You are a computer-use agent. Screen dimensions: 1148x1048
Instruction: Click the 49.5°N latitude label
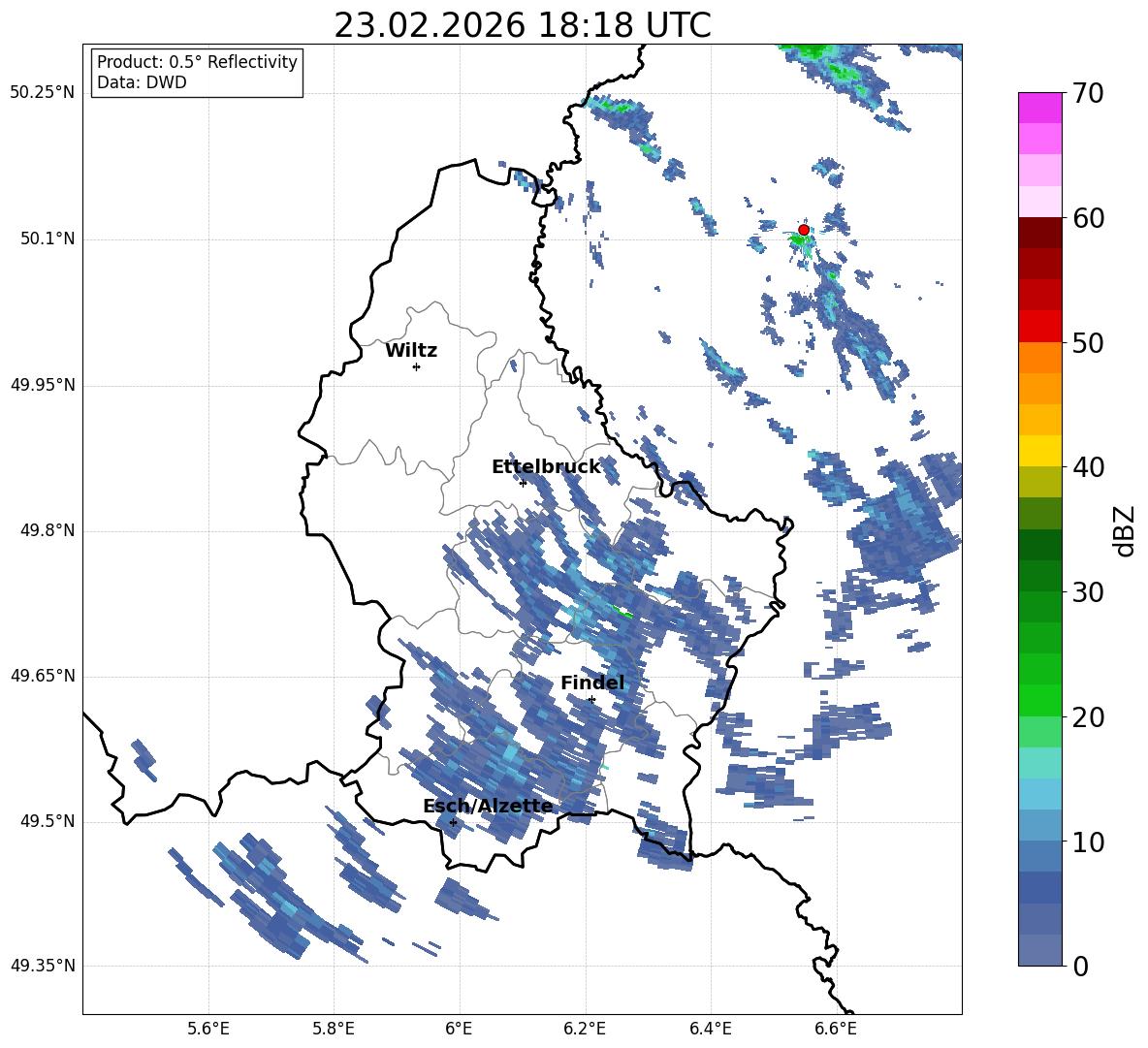point(48,821)
